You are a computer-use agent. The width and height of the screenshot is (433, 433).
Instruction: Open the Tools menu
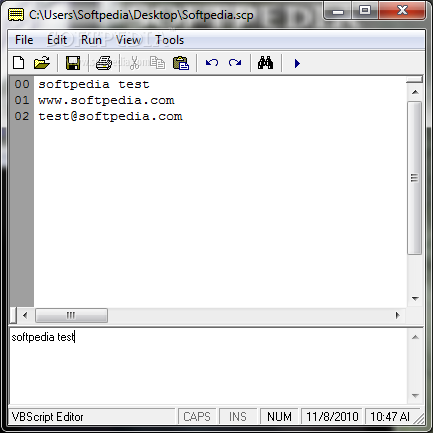(170, 40)
